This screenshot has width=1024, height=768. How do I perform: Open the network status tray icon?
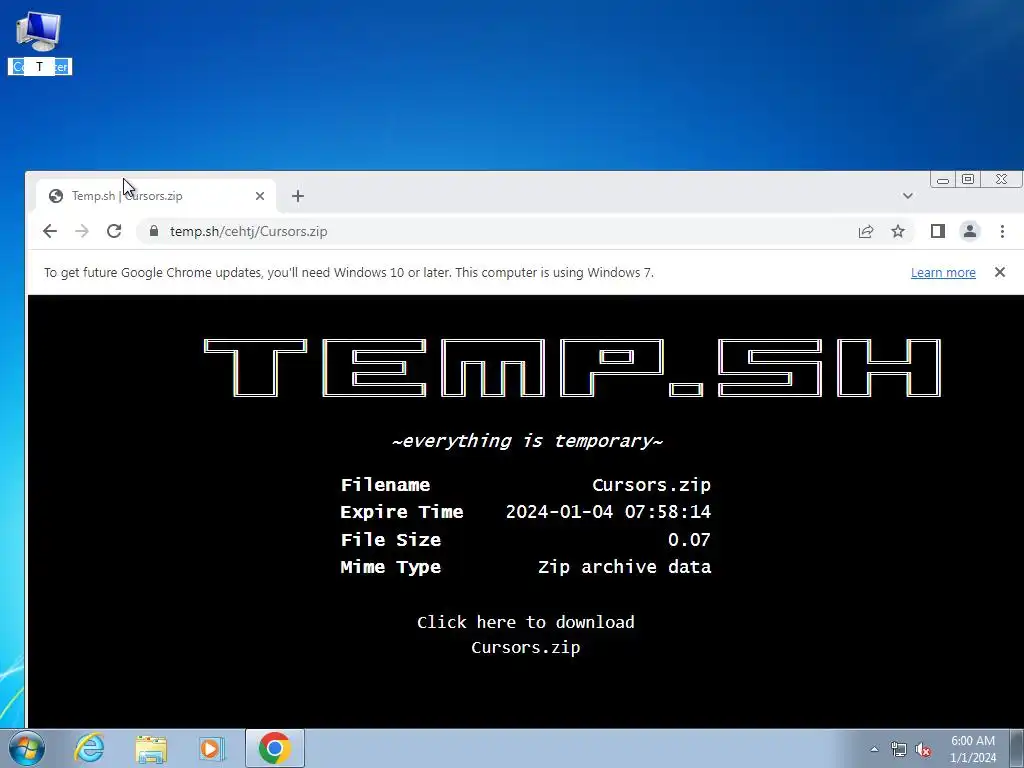(x=899, y=749)
